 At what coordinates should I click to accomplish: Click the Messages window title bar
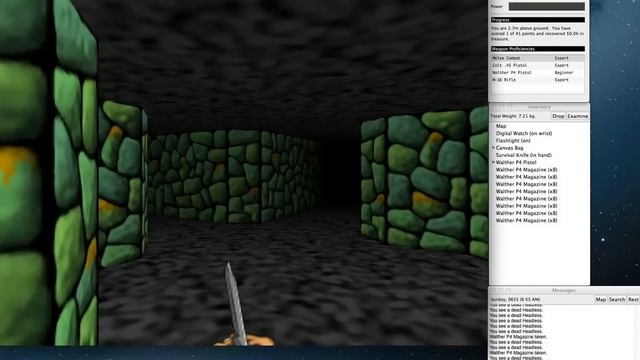[564, 291]
